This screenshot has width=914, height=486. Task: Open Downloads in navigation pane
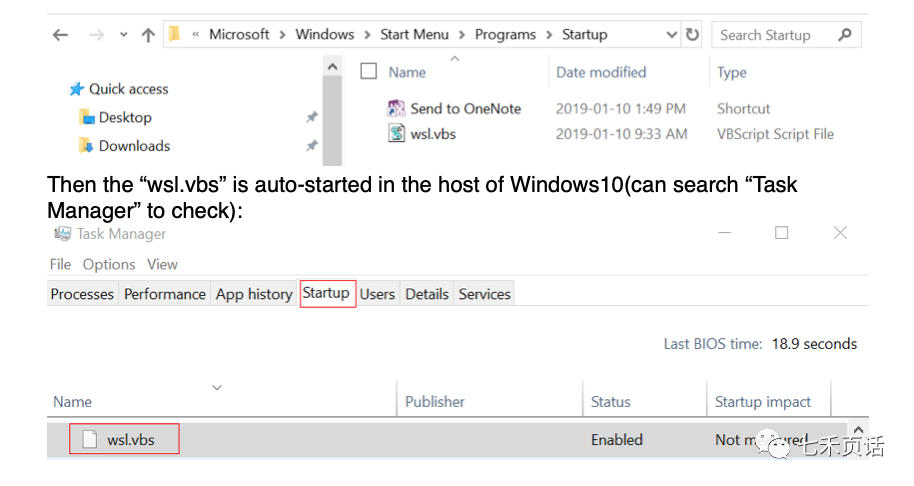pyautogui.click(x=134, y=146)
